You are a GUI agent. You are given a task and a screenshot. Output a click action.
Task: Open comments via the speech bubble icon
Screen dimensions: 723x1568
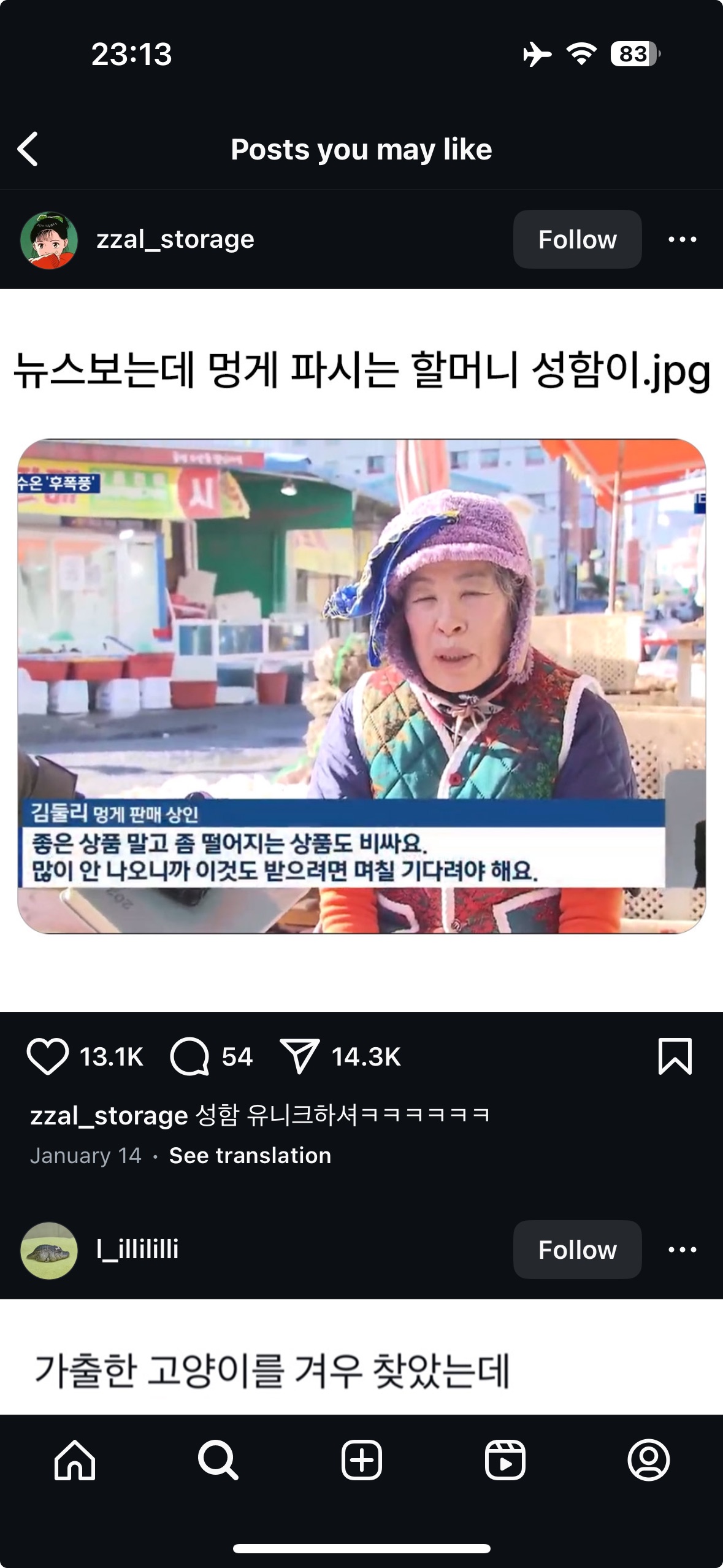pos(189,1057)
